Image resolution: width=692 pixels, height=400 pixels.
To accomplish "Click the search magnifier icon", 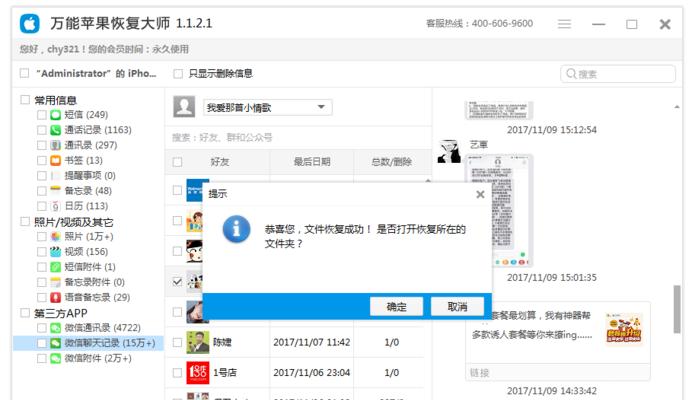I will pos(571,74).
